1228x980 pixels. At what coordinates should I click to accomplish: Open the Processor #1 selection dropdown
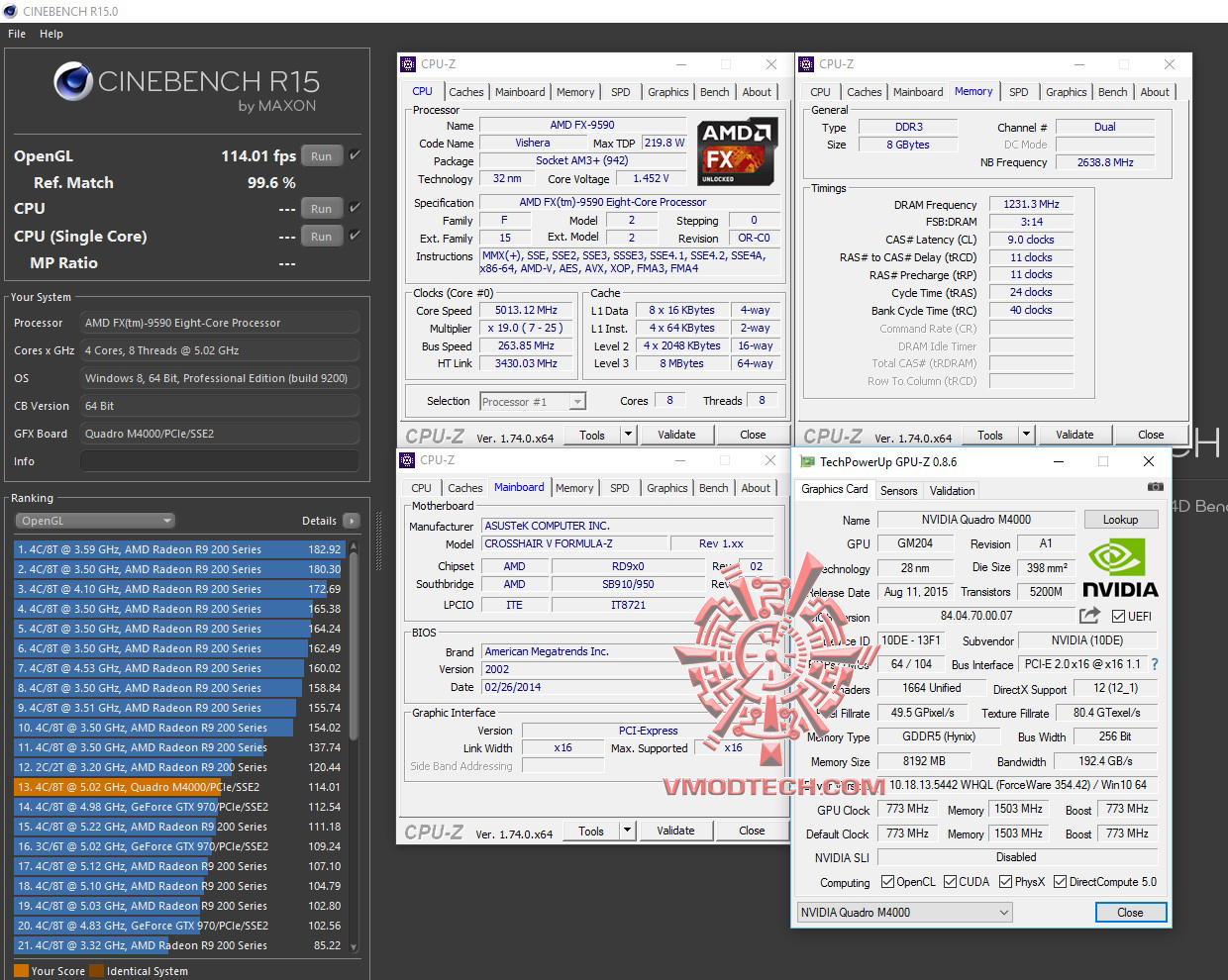[x=533, y=401]
